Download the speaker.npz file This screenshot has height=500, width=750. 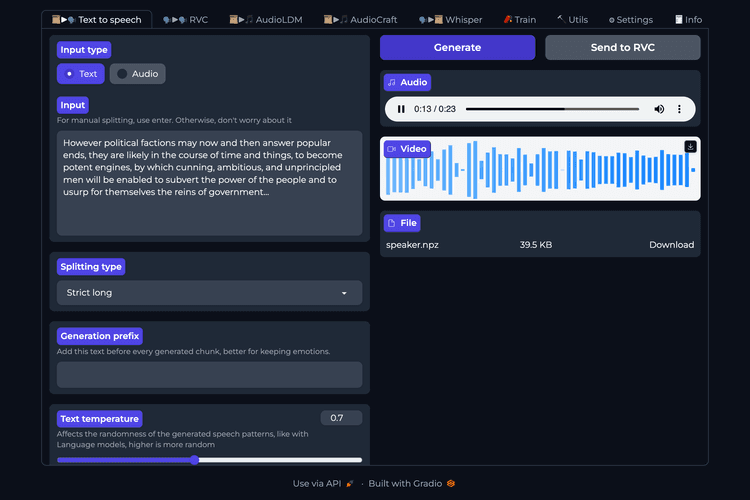(671, 245)
